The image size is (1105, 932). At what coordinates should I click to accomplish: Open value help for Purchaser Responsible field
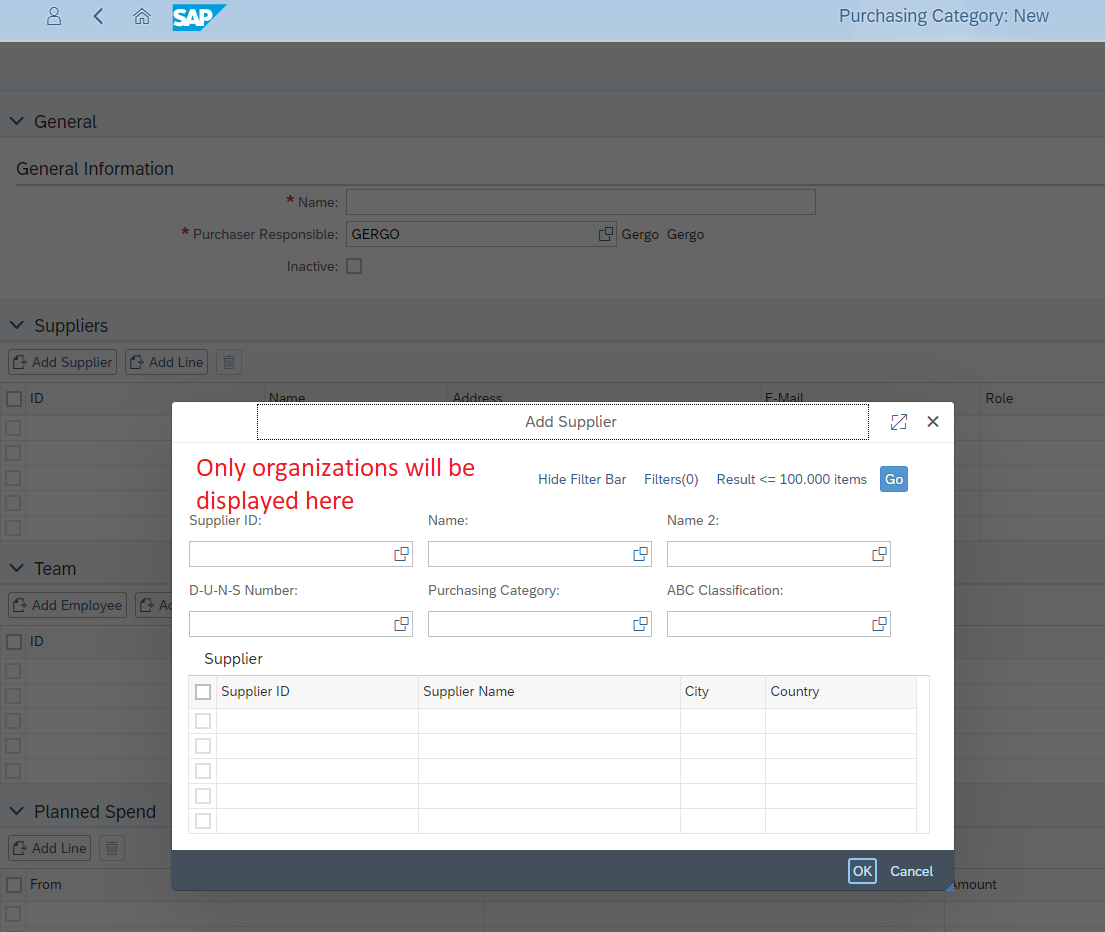[x=605, y=234]
